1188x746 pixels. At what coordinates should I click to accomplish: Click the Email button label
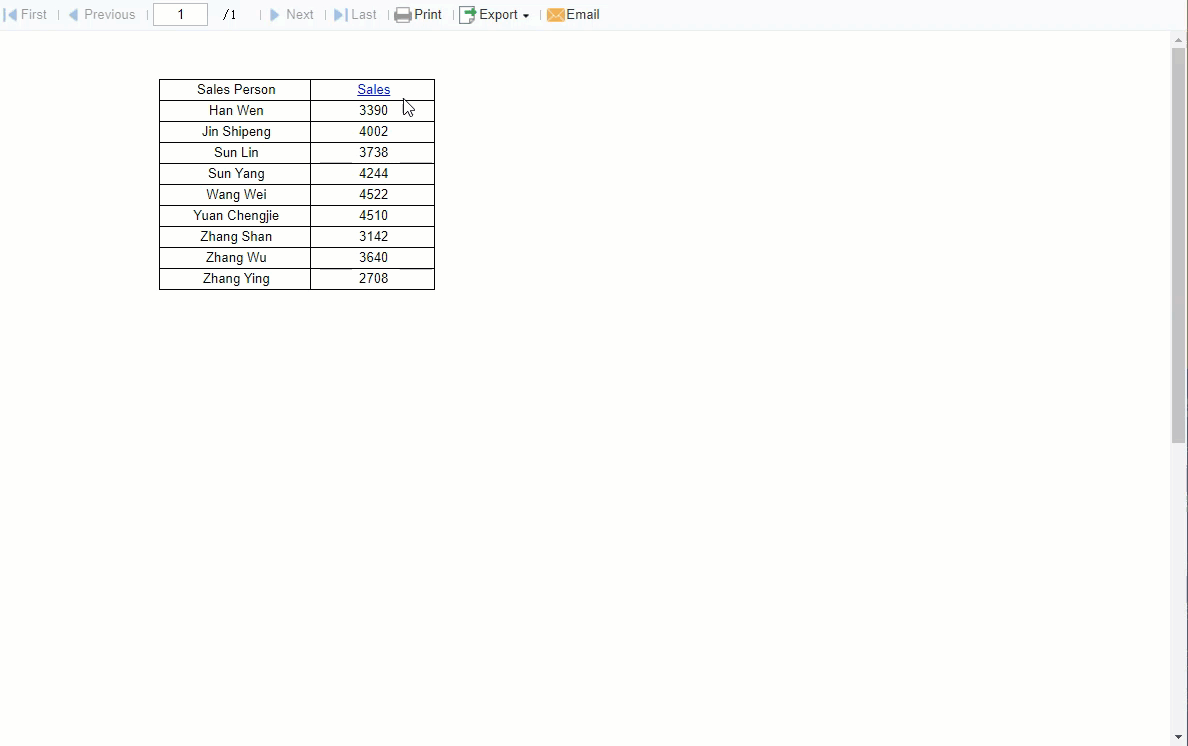coord(582,14)
